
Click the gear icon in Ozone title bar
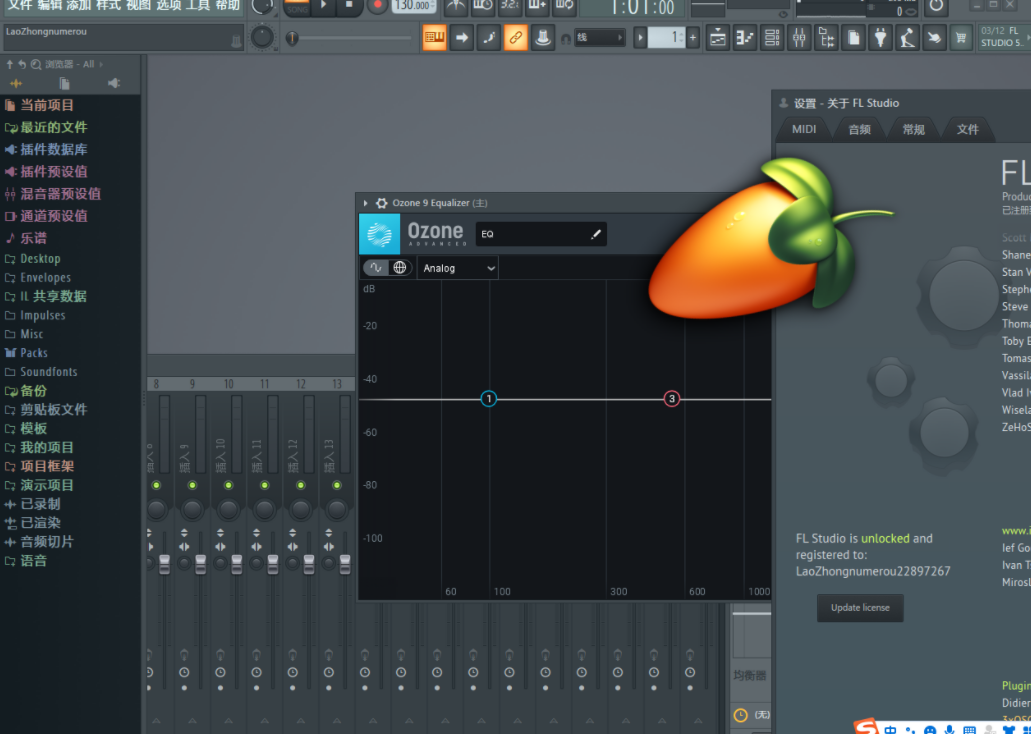381,203
